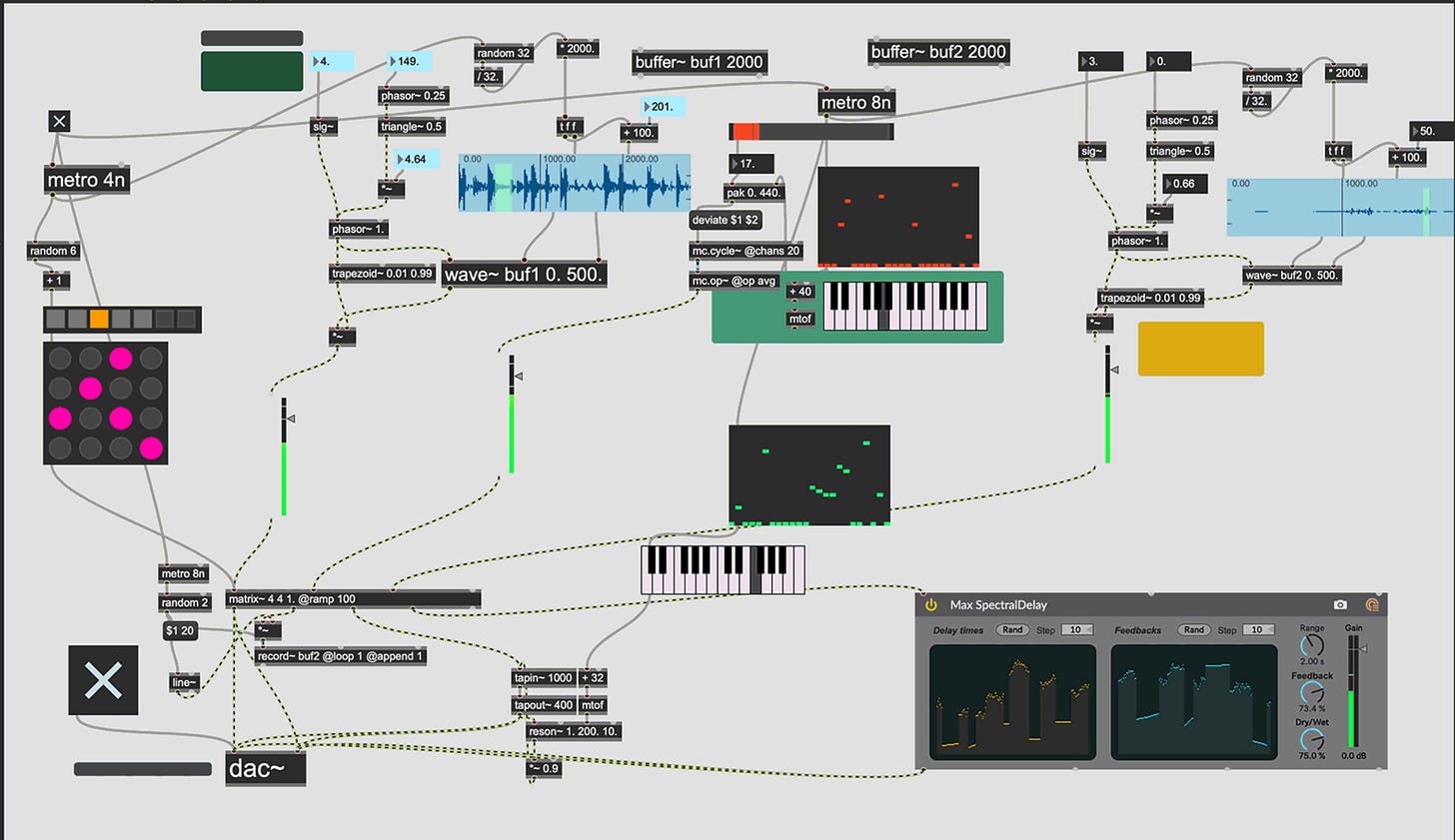
Task: Click the Rand button next to Feedbacks
Action: pos(1194,630)
